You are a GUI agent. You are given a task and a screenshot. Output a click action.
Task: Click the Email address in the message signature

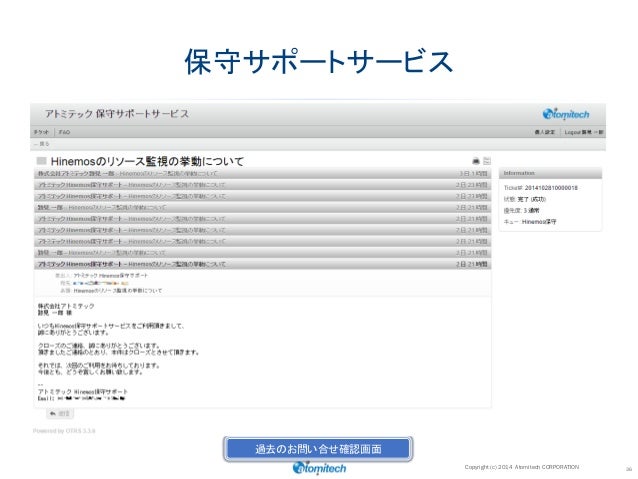(x=91, y=398)
